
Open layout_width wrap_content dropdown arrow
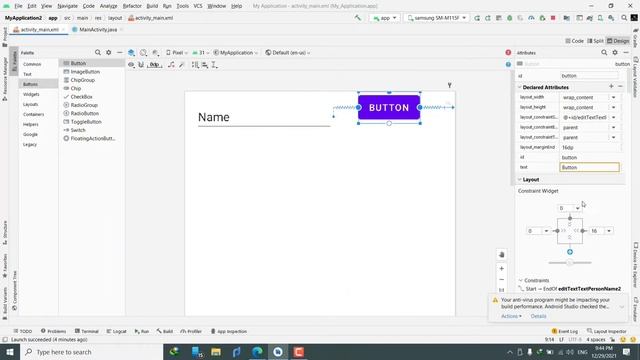point(613,98)
